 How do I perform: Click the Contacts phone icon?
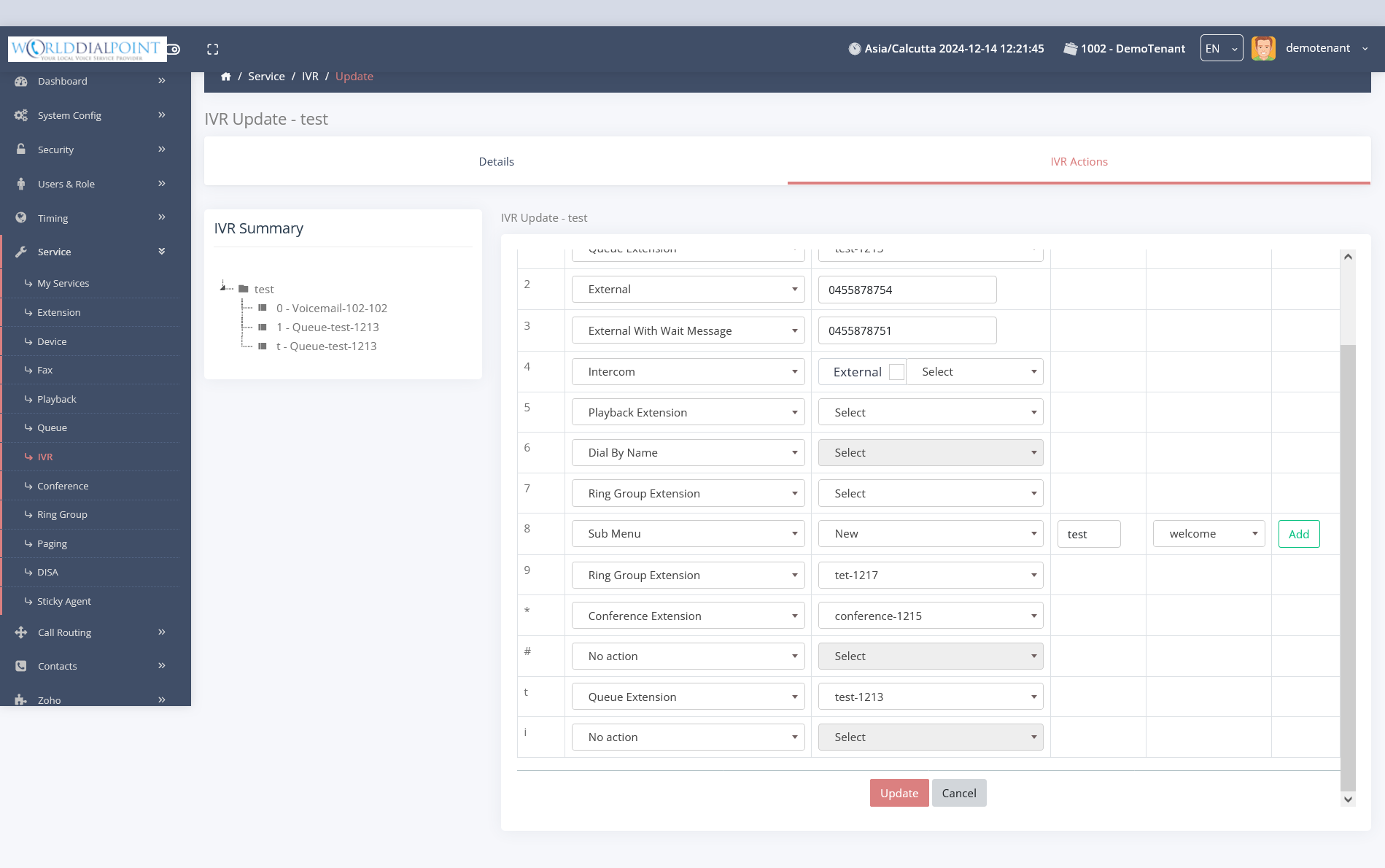tap(21, 666)
